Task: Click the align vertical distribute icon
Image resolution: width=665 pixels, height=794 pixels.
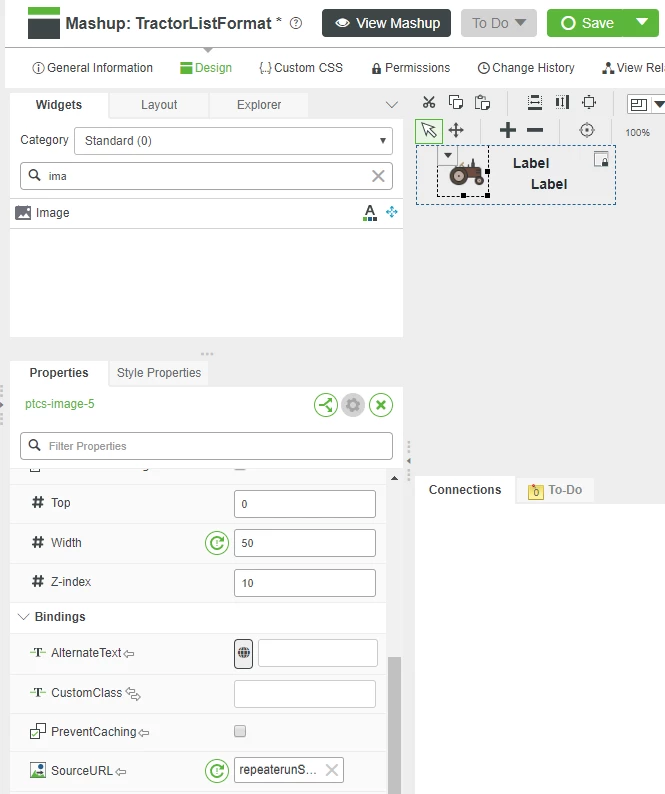Action: (x=535, y=102)
